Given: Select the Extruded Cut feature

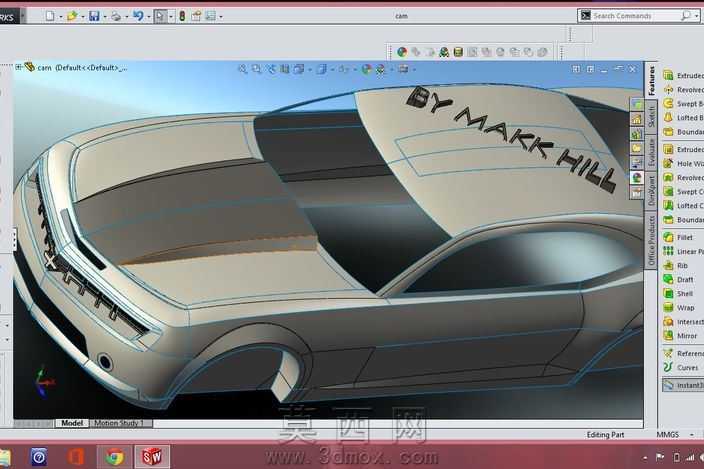Looking at the screenshot, I should pos(683,149).
